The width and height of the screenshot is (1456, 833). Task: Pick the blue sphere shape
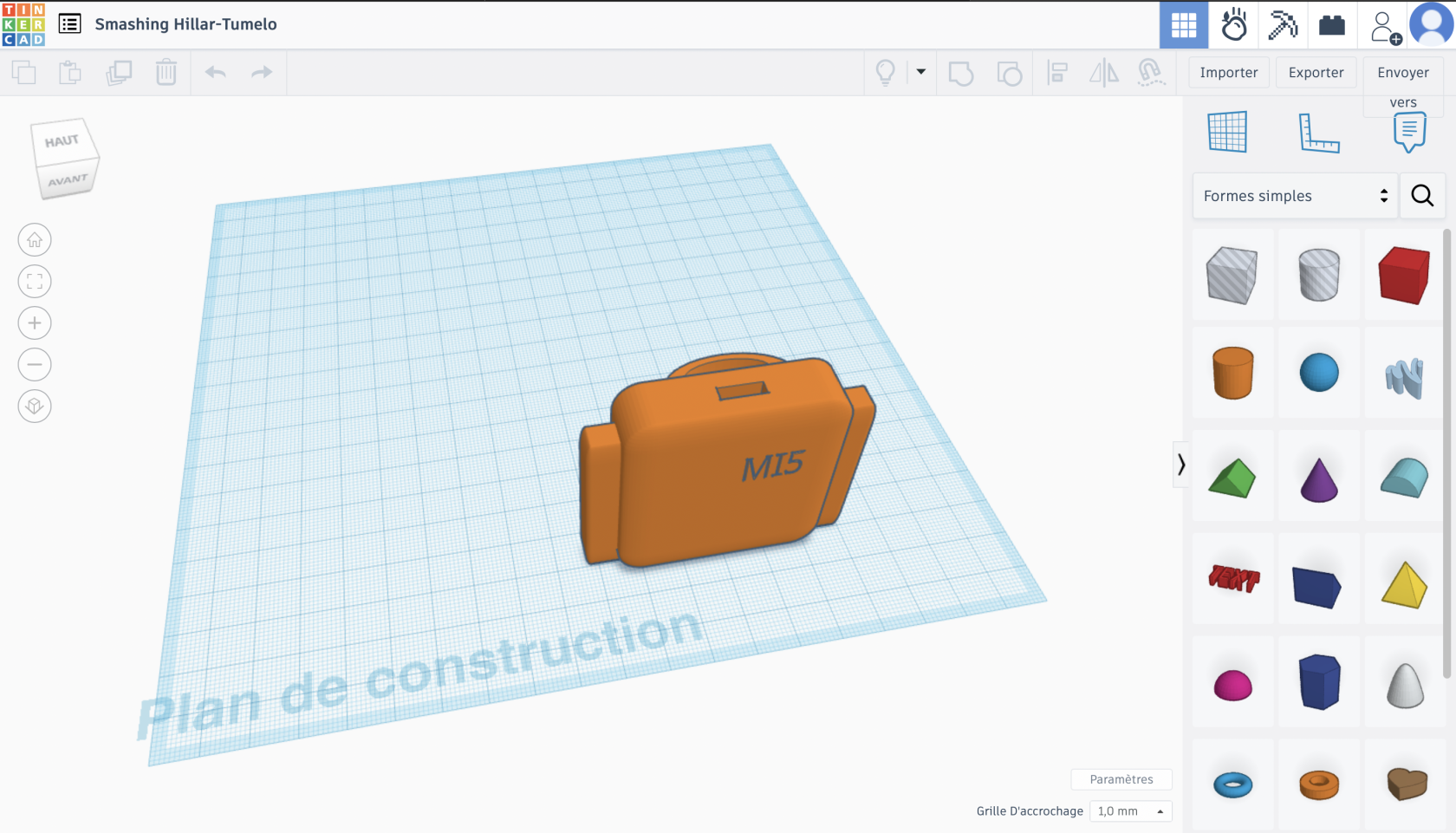pyautogui.click(x=1319, y=373)
